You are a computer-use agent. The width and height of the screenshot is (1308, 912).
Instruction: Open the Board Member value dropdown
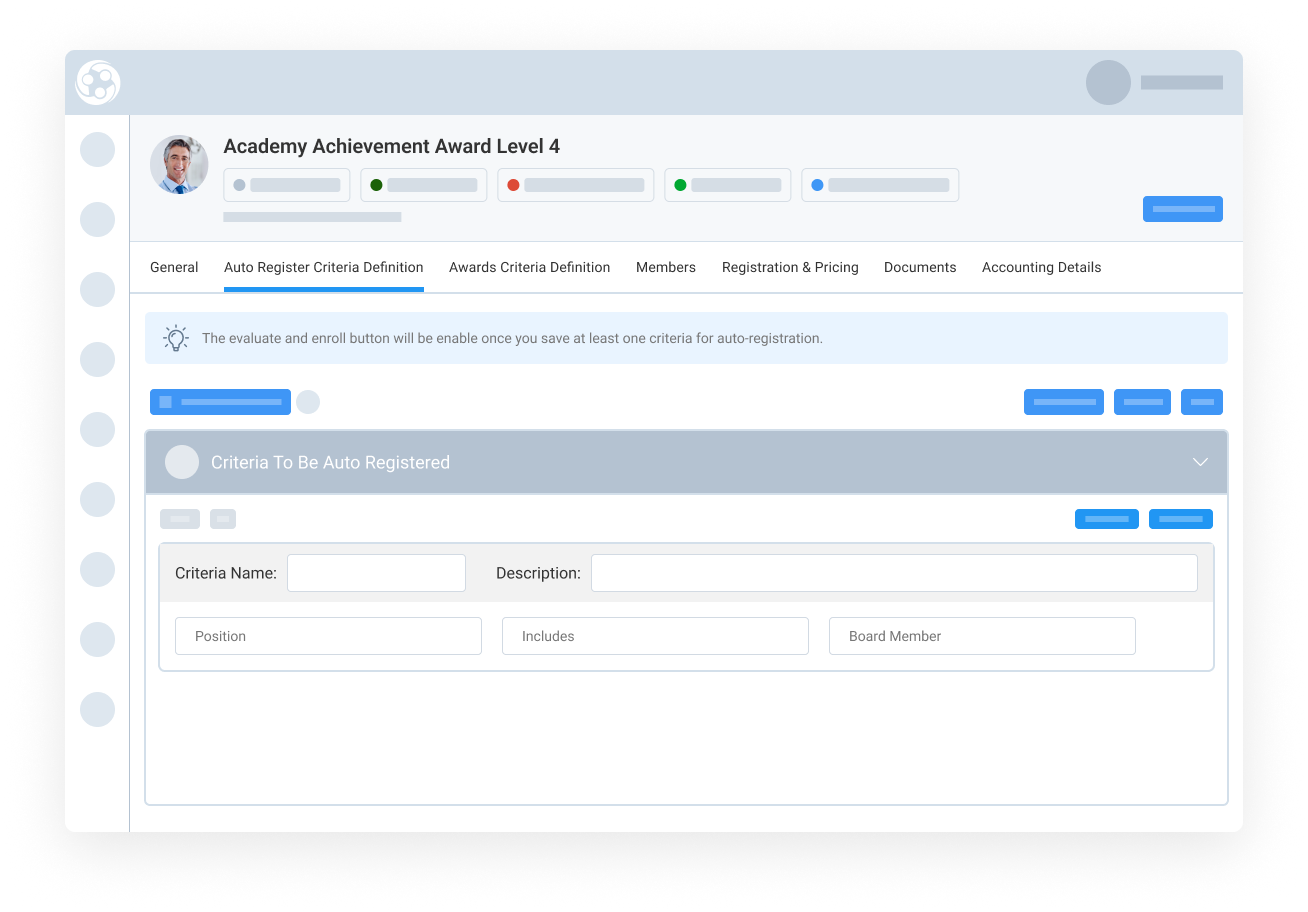pyautogui.click(x=982, y=636)
